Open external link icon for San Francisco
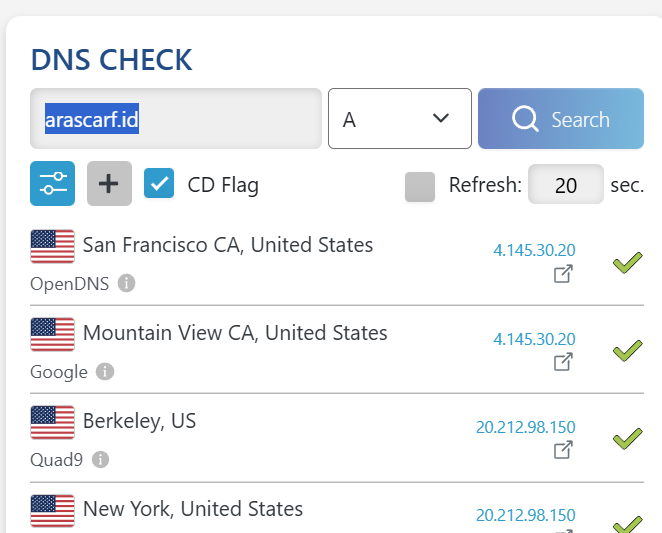The height and width of the screenshot is (533, 662). click(x=564, y=274)
